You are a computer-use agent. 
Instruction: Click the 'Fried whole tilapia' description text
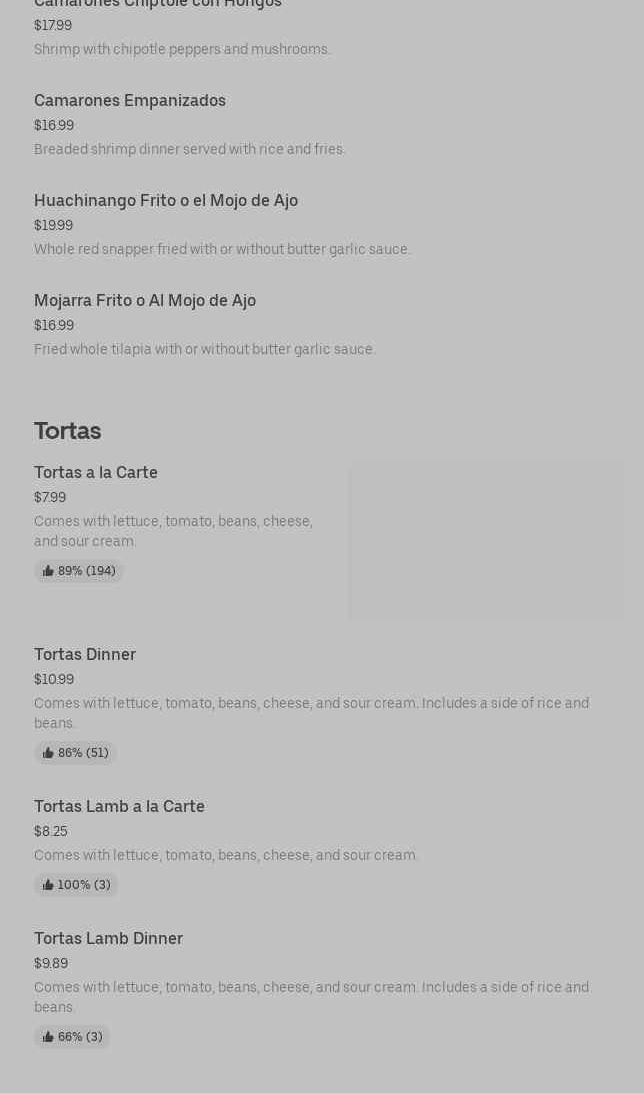[204, 349]
